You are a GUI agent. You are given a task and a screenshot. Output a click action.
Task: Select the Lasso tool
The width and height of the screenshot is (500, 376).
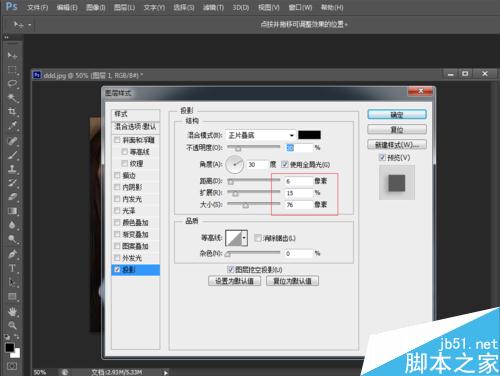(12, 83)
